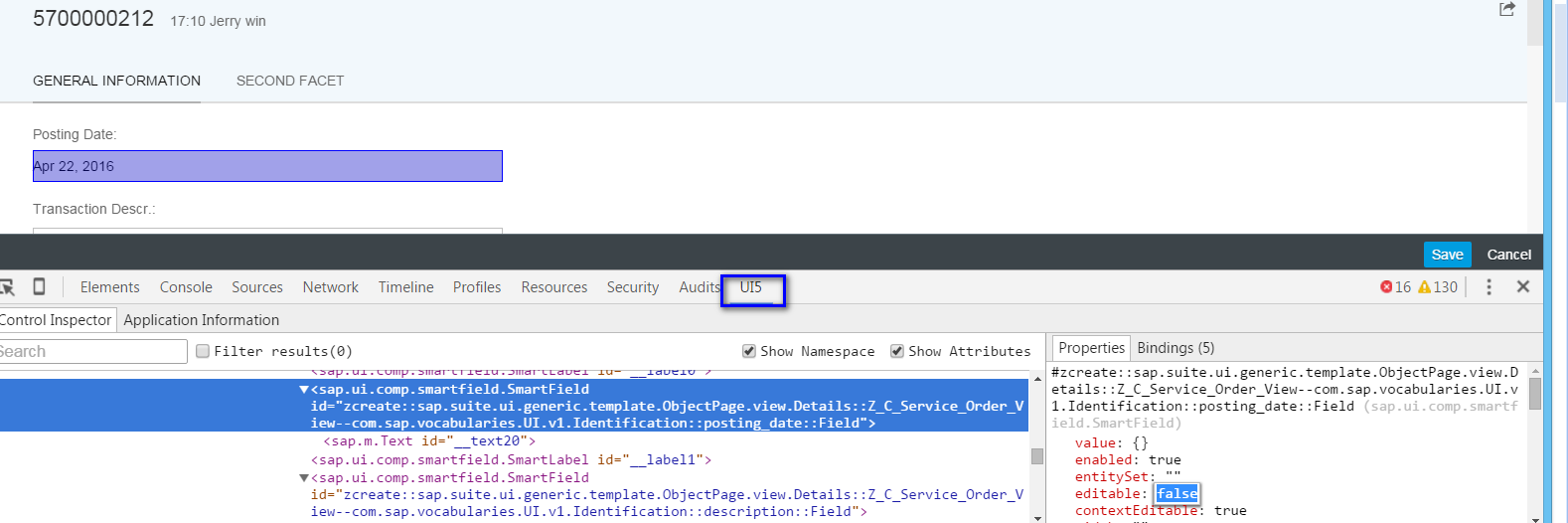Switch to the Sources tab
The width and height of the screenshot is (1568, 523).
[257, 286]
